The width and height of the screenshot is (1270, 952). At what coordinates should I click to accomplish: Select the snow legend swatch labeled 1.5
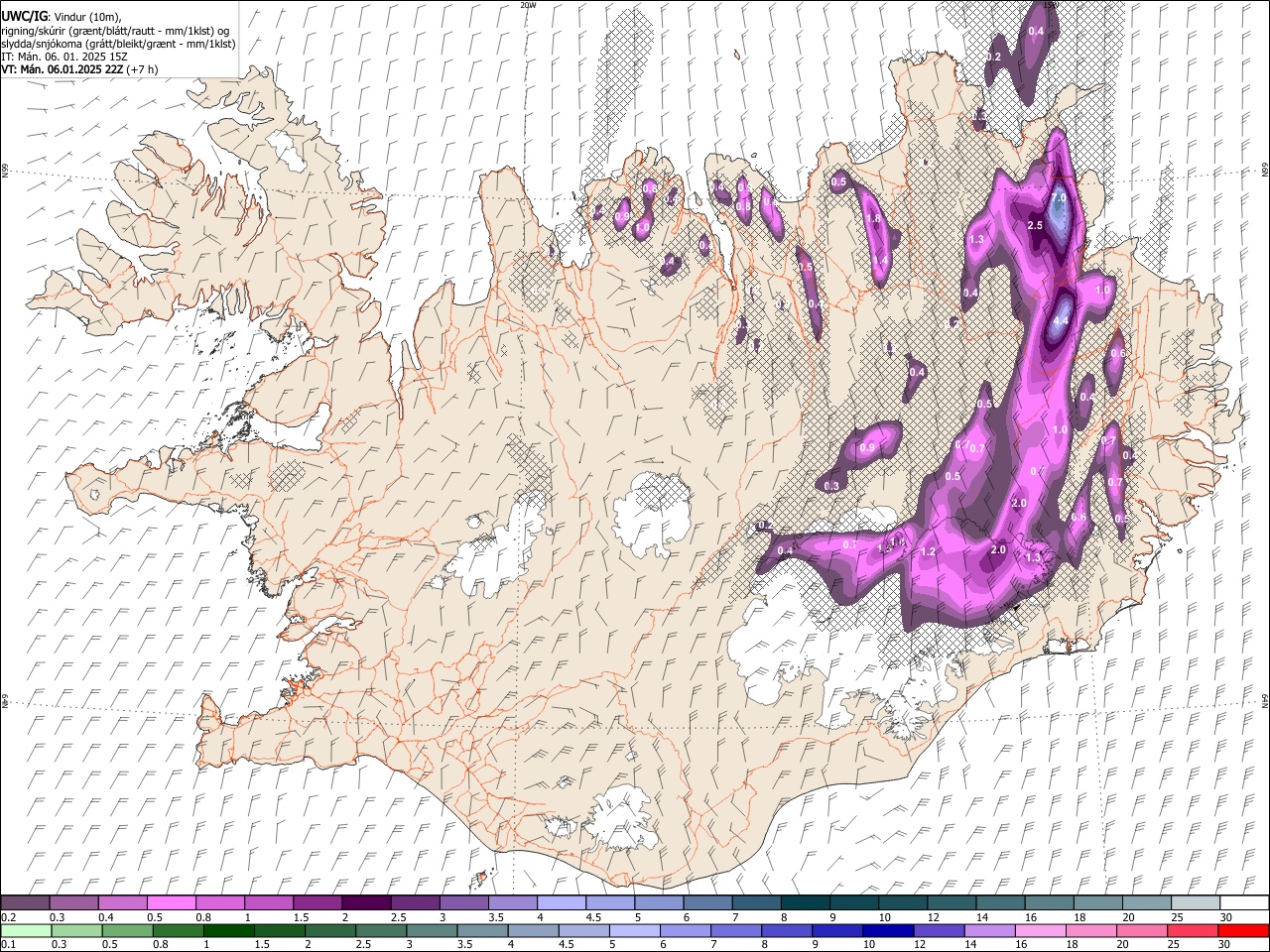[x=317, y=903]
